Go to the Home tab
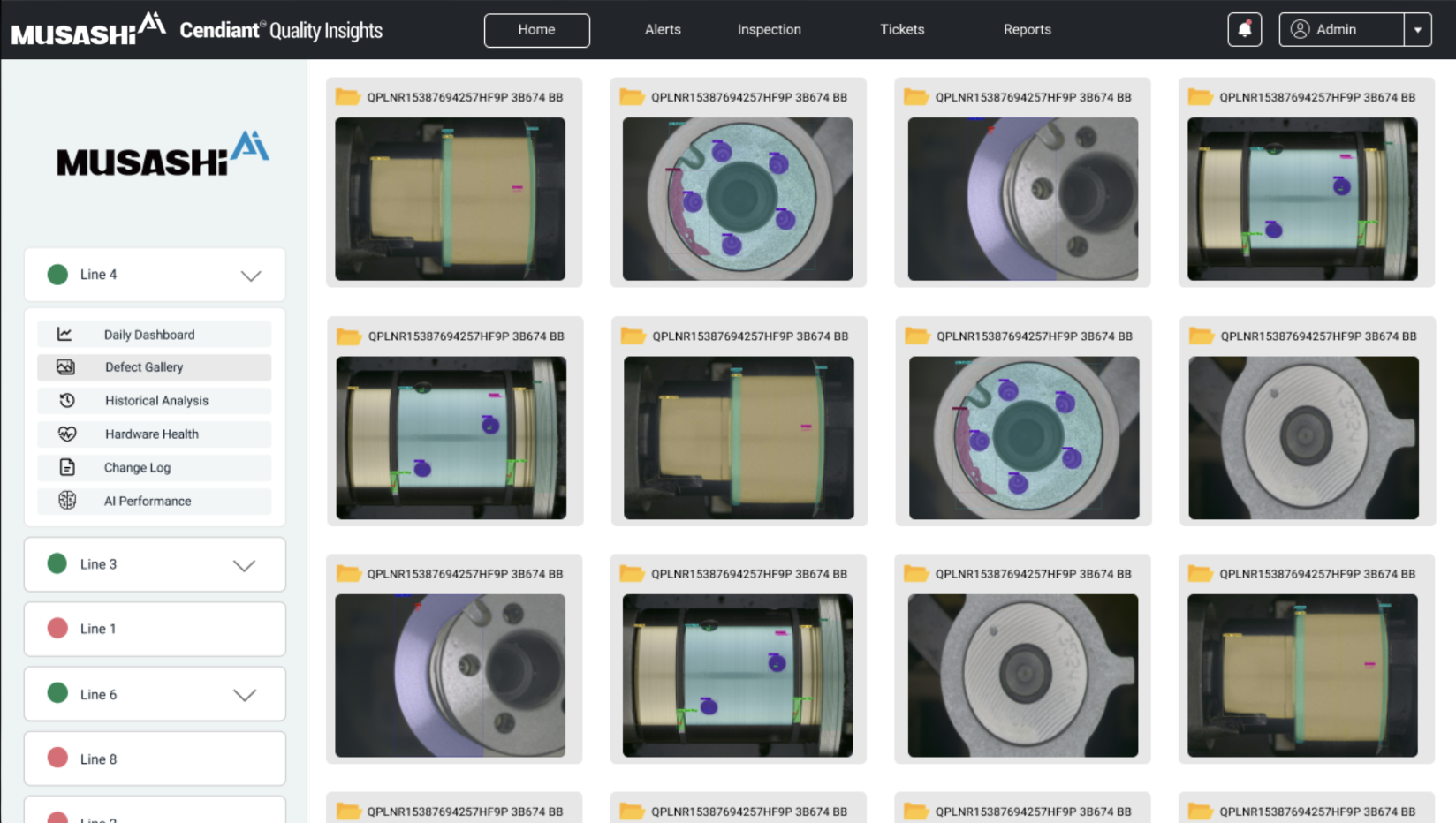This screenshot has height=823, width=1456. click(x=537, y=30)
